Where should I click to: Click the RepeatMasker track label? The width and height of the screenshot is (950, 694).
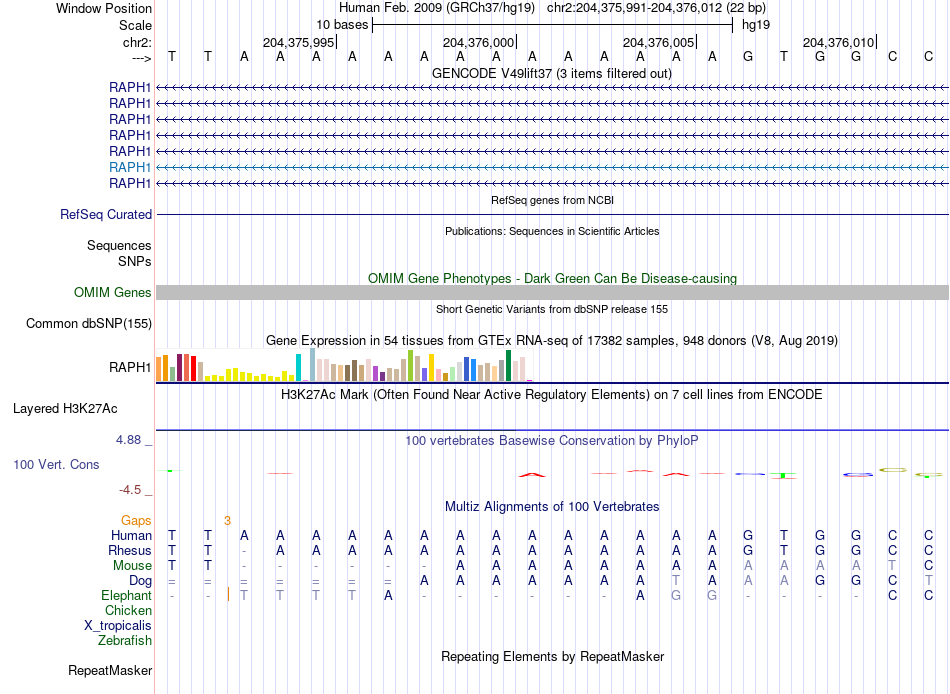pos(110,671)
